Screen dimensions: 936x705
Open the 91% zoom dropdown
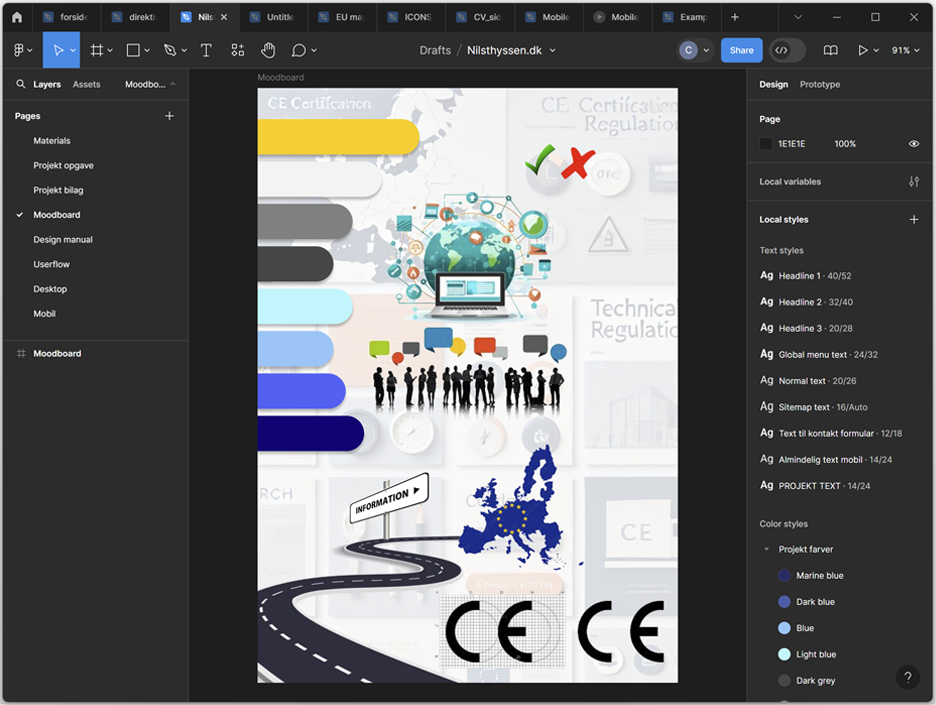click(x=905, y=50)
